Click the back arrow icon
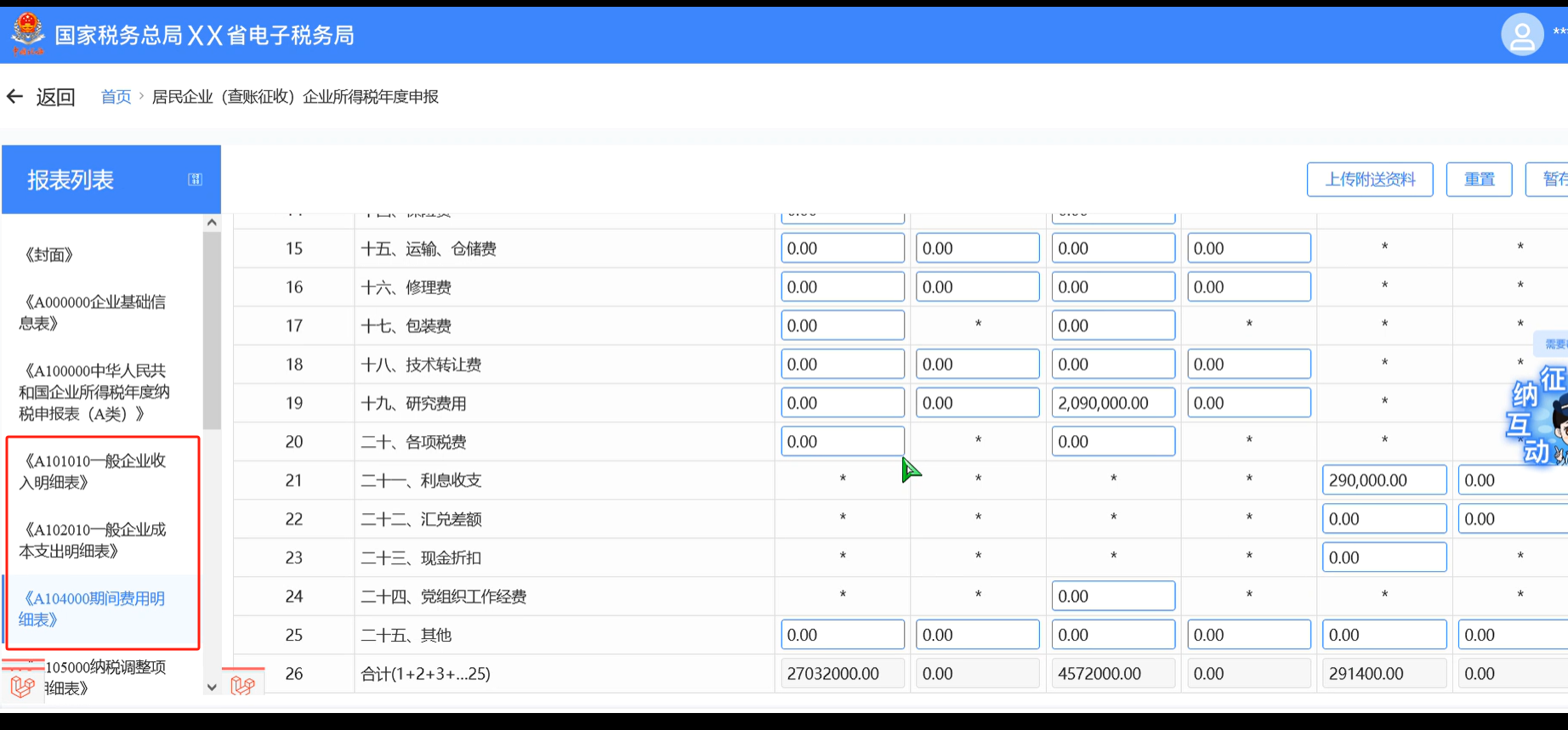Screen dimensions: 1568x730 (x=14, y=96)
